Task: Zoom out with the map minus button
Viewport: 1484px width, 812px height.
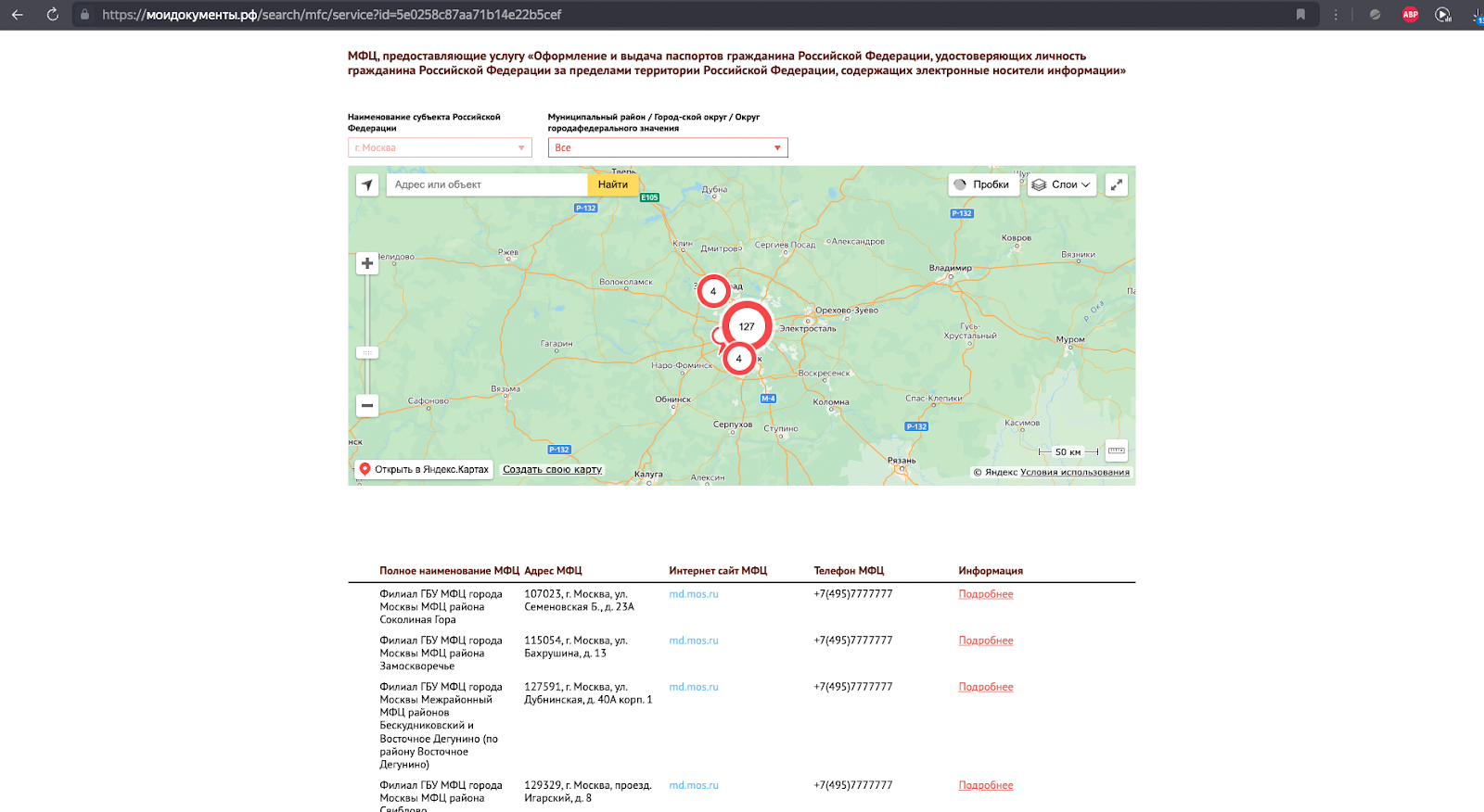Action: (367, 405)
